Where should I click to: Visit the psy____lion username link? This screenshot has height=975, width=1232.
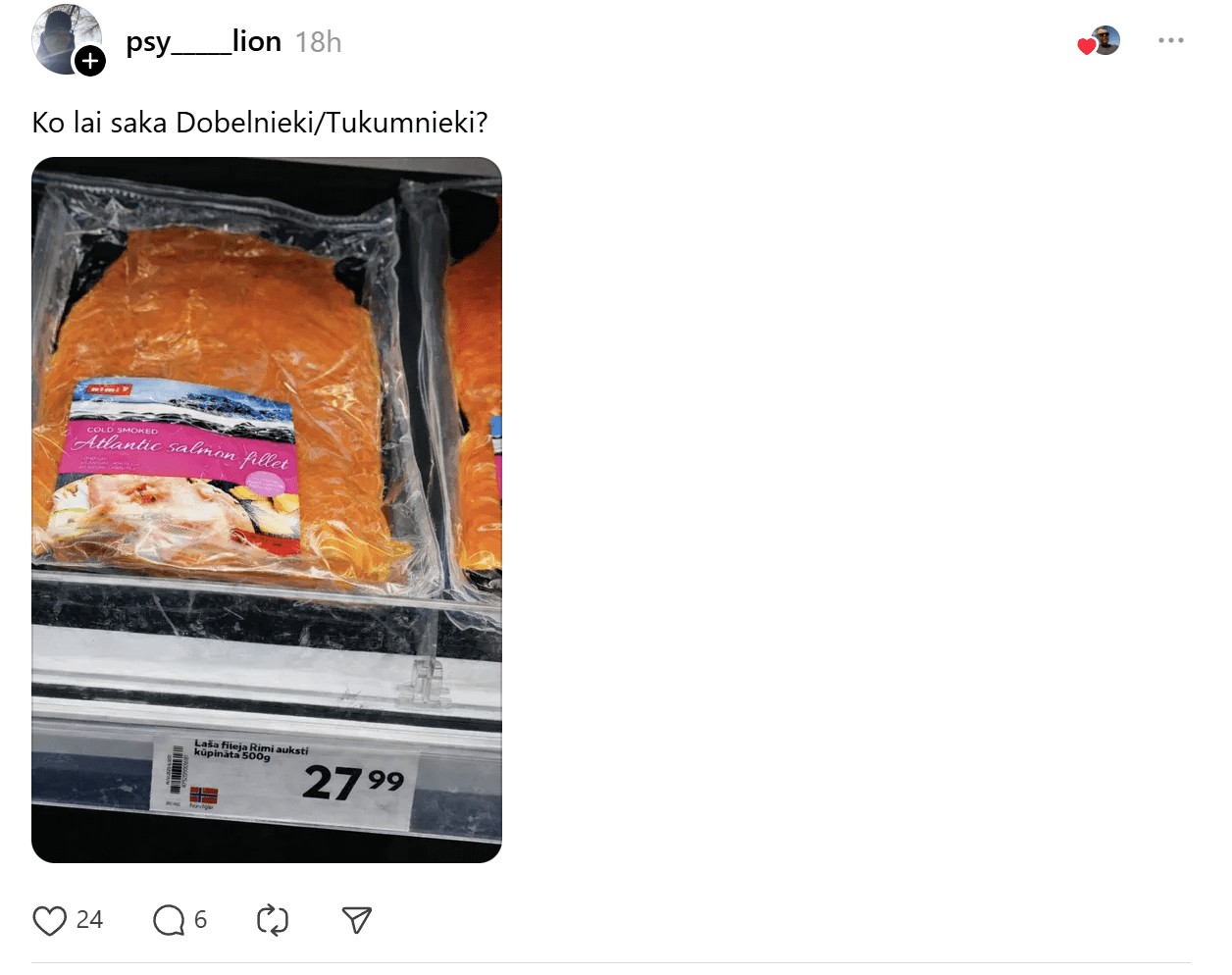click(x=204, y=41)
